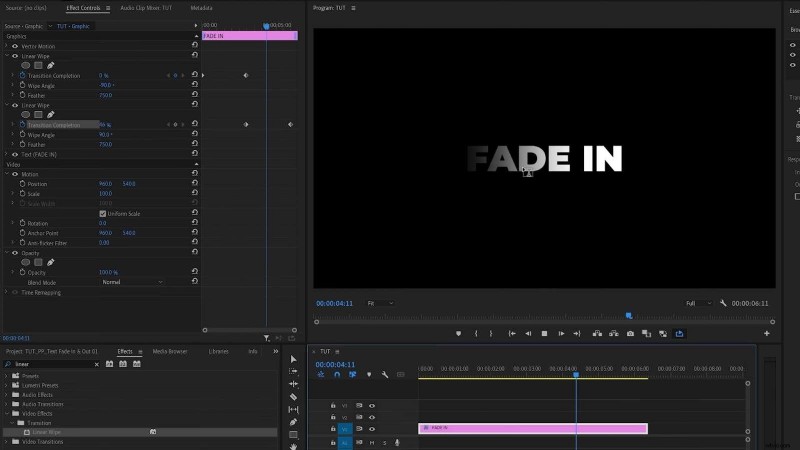This screenshot has height=450, width=800.
Task: Open the Source (no clips) tab
Action: click(26, 8)
